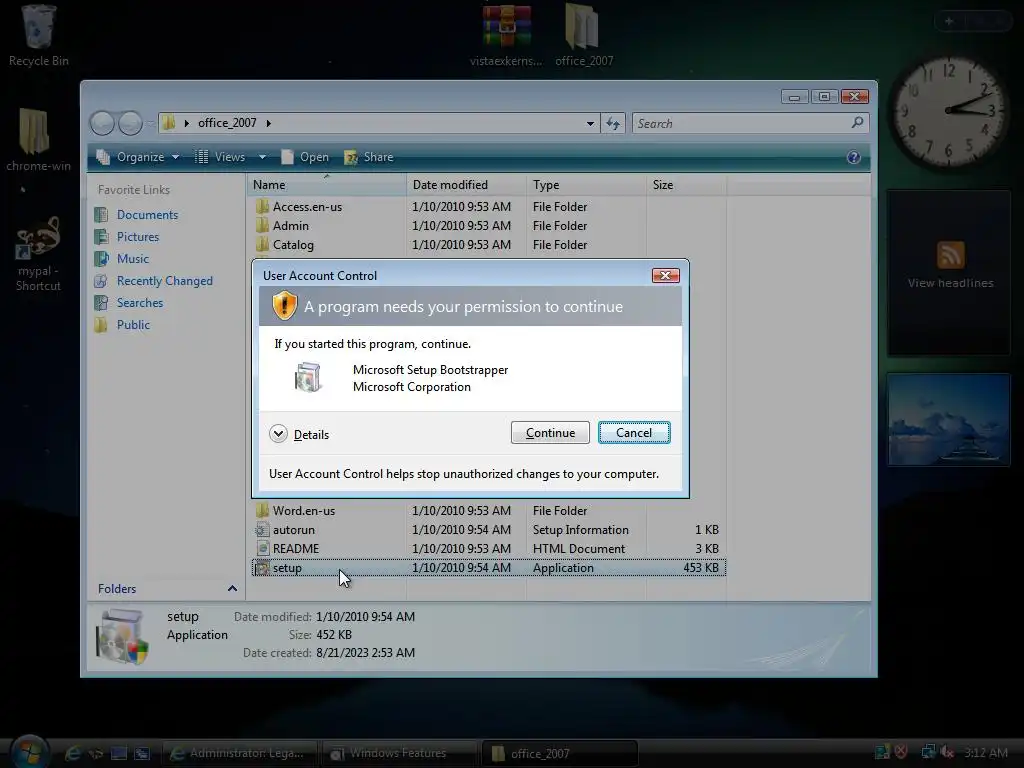Screen dimensions: 1024x768
Task: Sort by Name column header
Action: pos(327,185)
